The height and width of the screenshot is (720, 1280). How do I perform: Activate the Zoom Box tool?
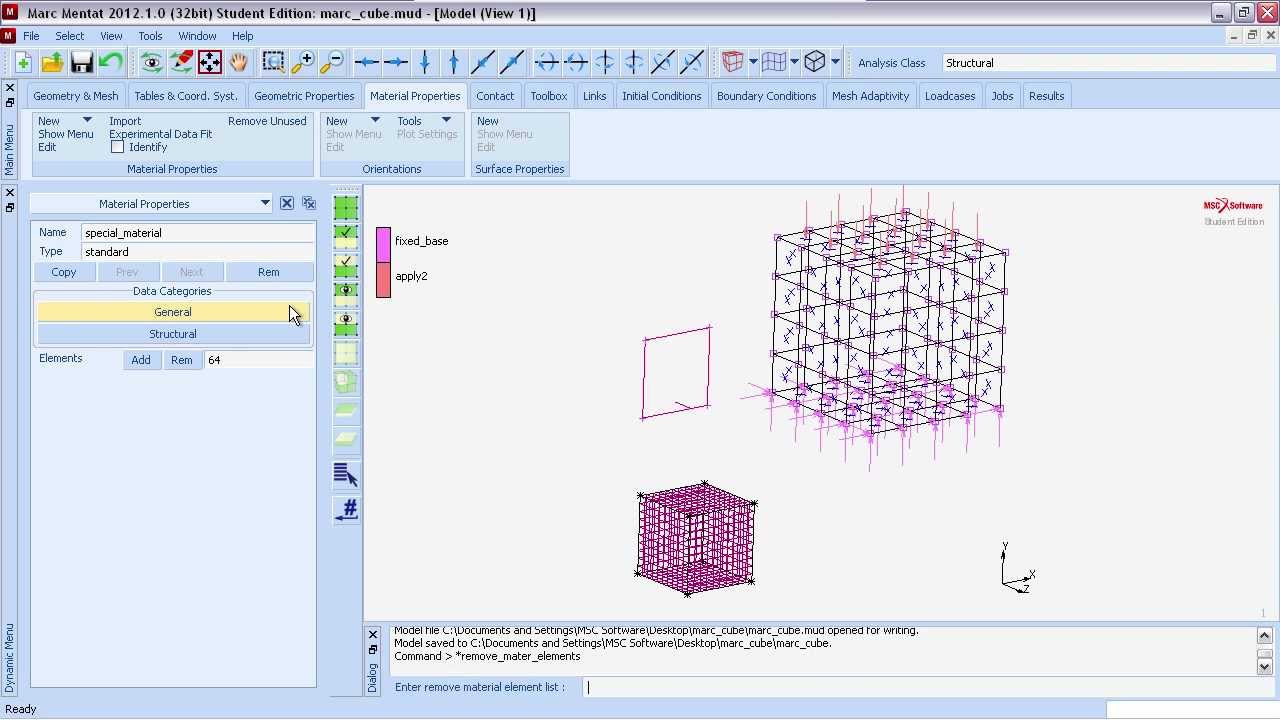coord(273,62)
